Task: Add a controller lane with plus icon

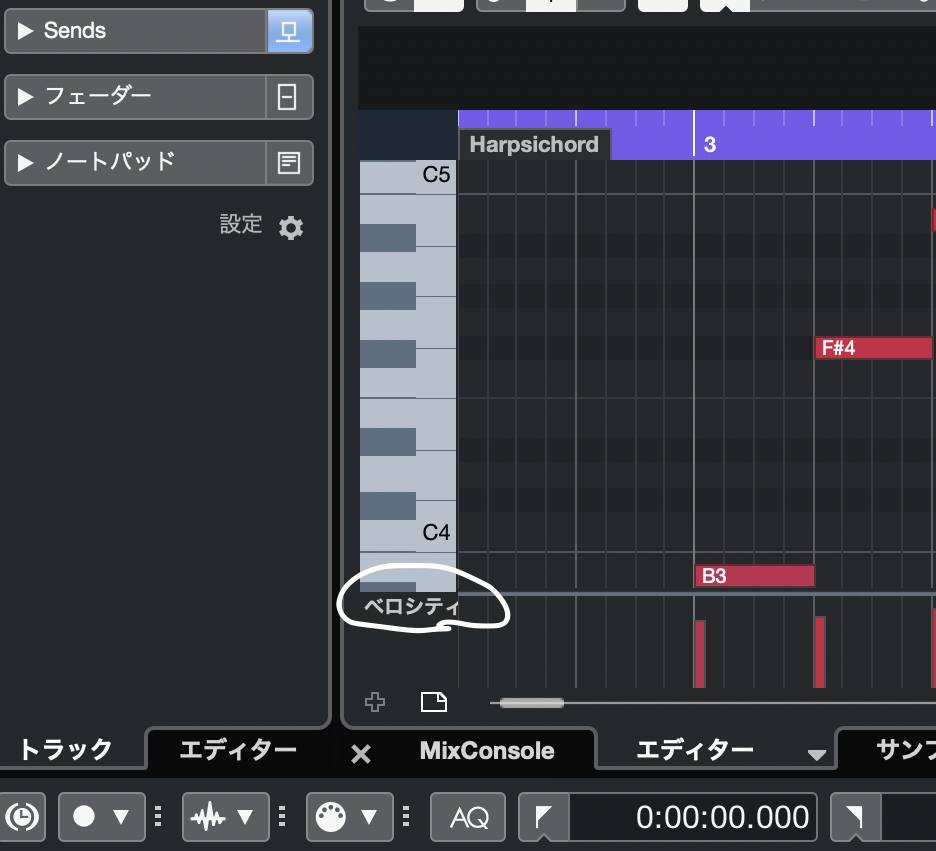Action: 375,702
